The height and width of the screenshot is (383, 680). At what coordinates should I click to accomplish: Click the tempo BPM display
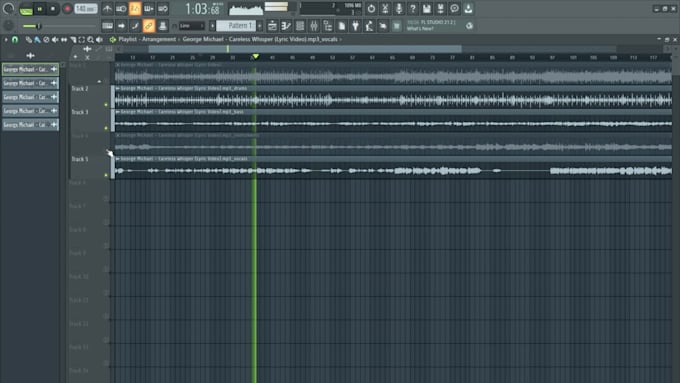85,9
